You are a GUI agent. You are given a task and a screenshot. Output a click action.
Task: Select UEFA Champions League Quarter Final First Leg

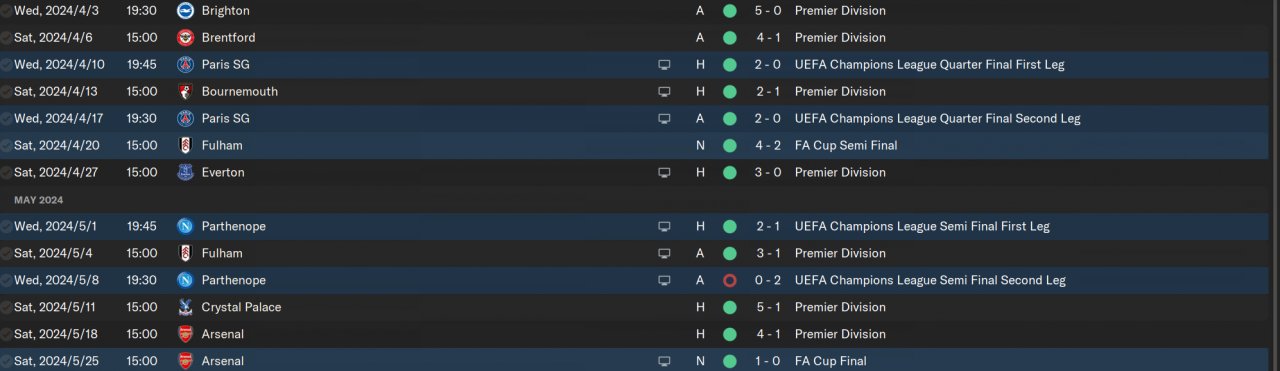929,64
